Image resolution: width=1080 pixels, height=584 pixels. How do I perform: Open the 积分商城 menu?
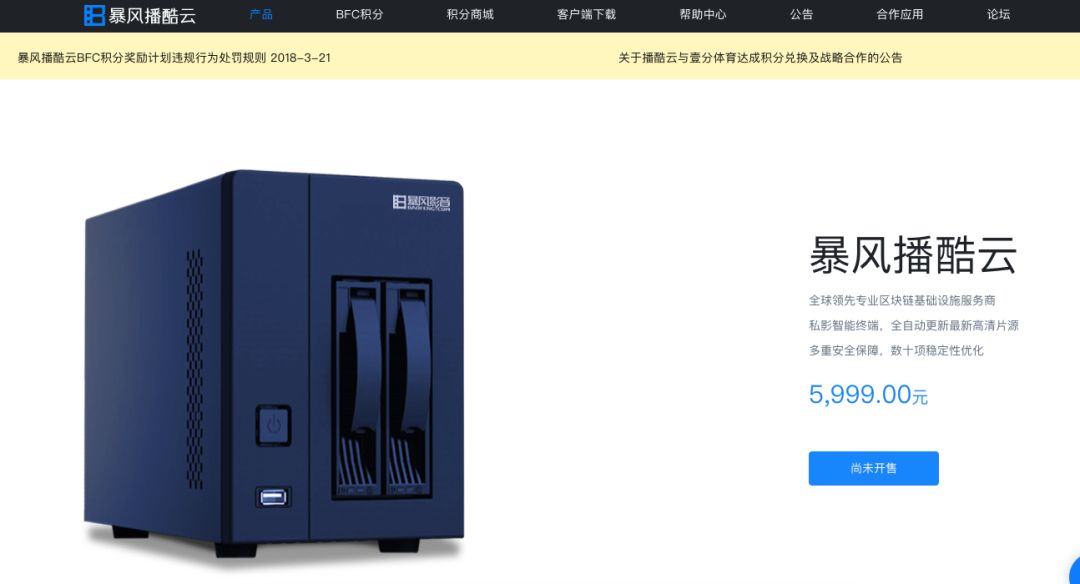[470, 14]
